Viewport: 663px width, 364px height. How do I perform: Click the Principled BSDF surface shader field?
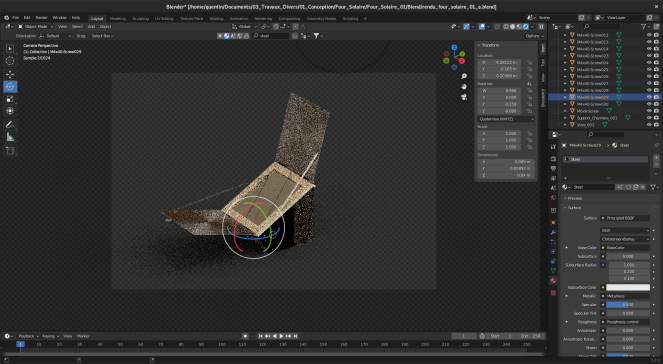tap(625, 218)
